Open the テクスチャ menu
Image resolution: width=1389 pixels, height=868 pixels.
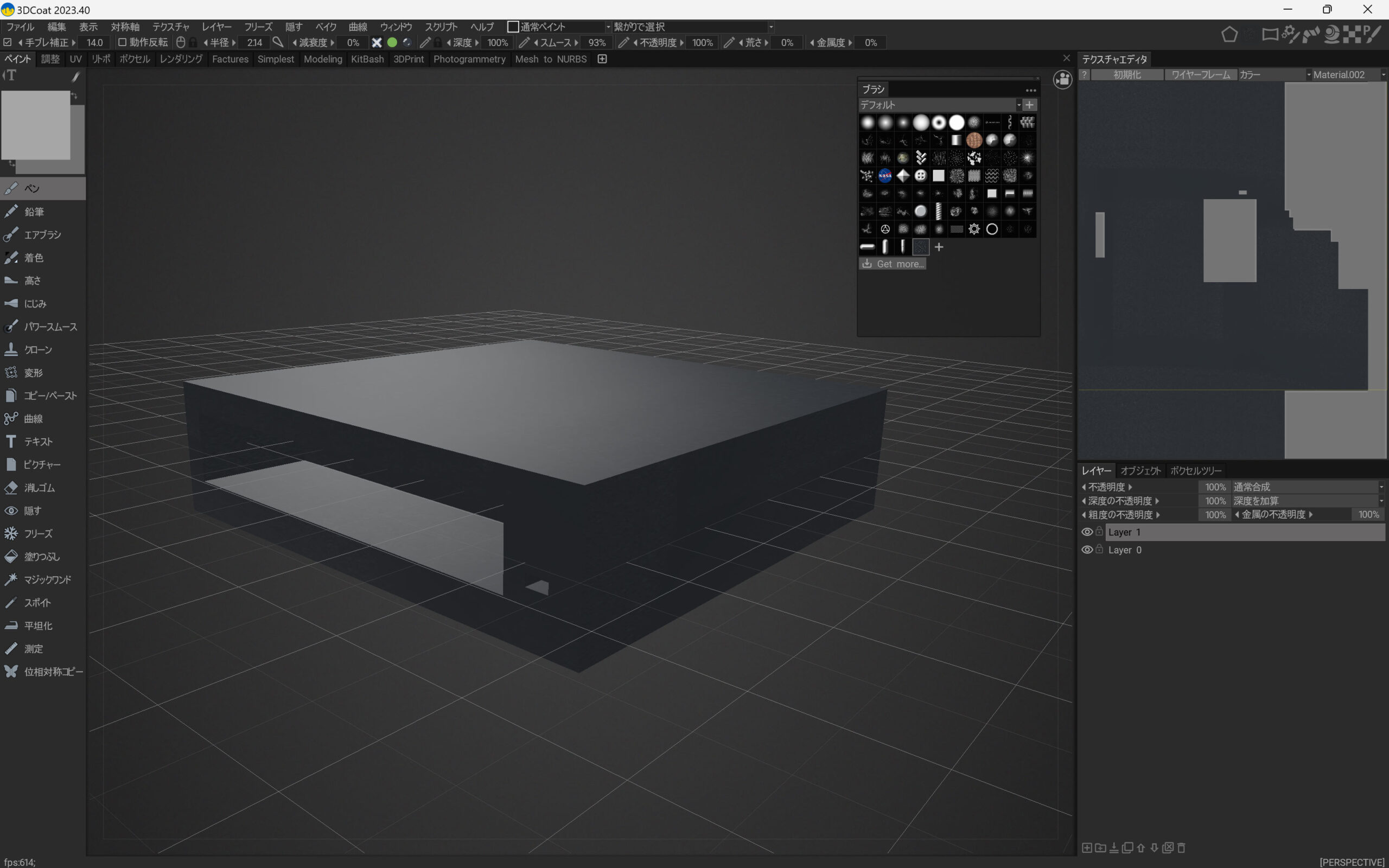click(x=170, y=27)
